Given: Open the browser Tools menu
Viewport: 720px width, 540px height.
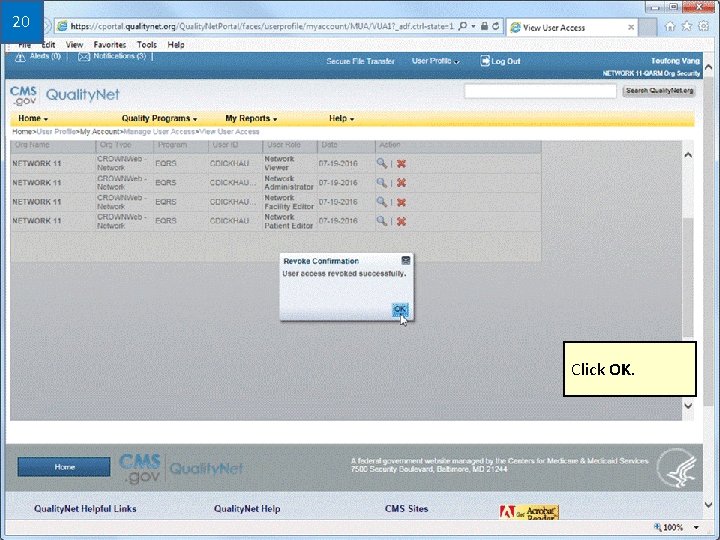Looking at the screenshot, I should [x=147, y=45].
